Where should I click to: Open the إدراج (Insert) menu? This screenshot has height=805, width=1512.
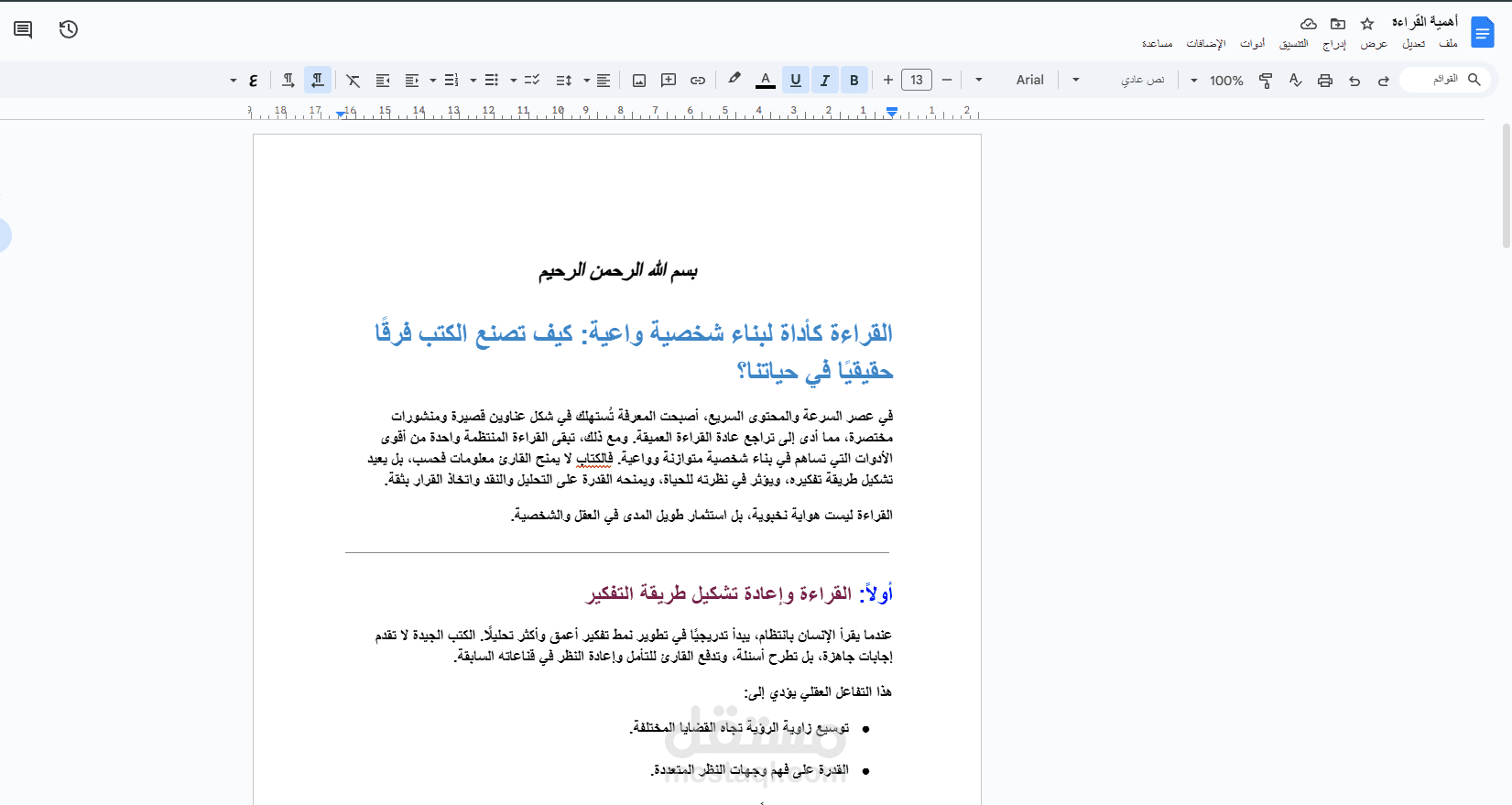point(1334,44)
